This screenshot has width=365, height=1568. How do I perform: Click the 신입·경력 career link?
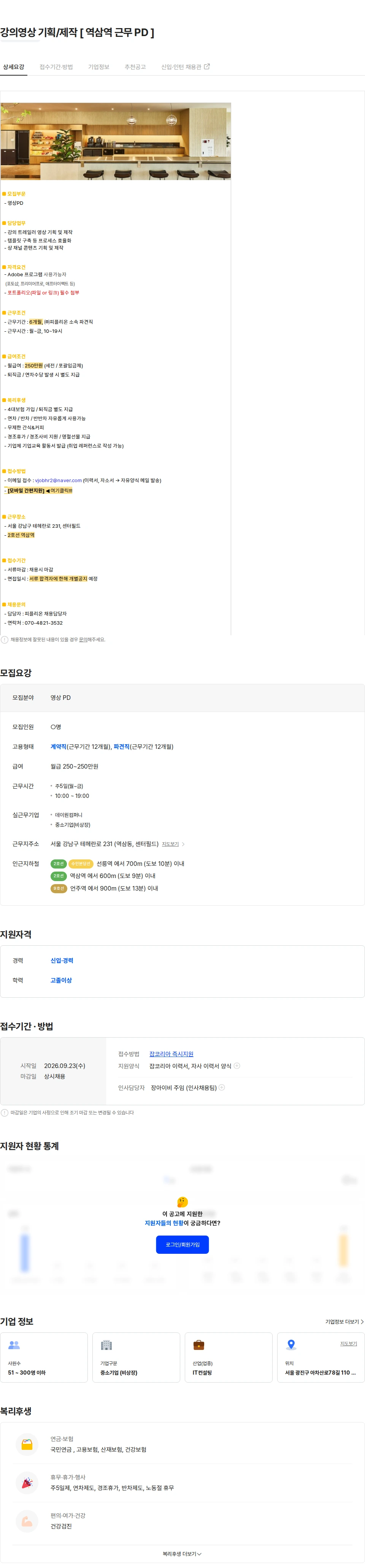point(62,960)
